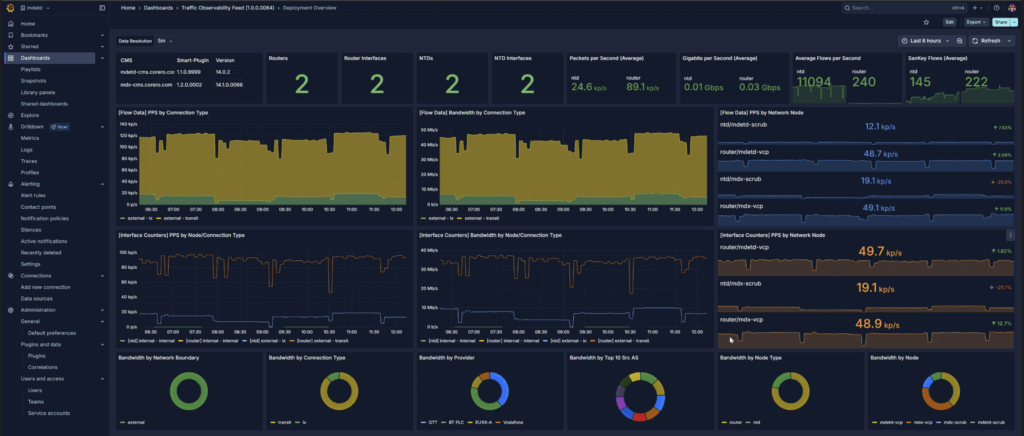Open Explore from the sidebar

(x=30, y=115)
